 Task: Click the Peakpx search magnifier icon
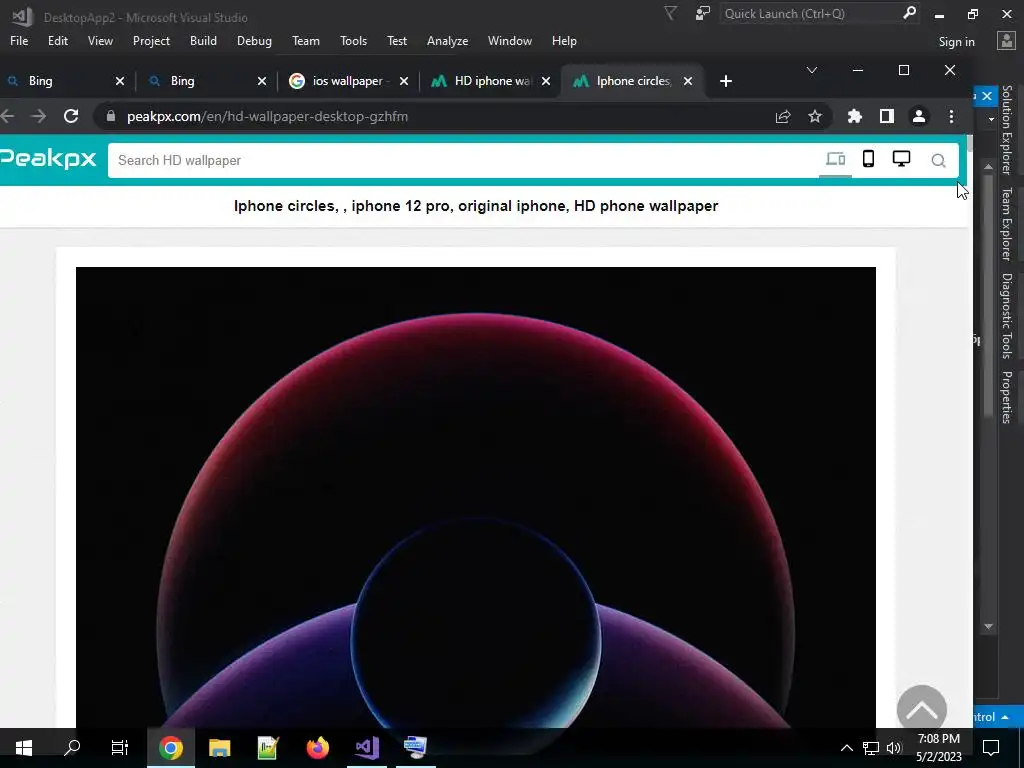[x=938, y=161]
